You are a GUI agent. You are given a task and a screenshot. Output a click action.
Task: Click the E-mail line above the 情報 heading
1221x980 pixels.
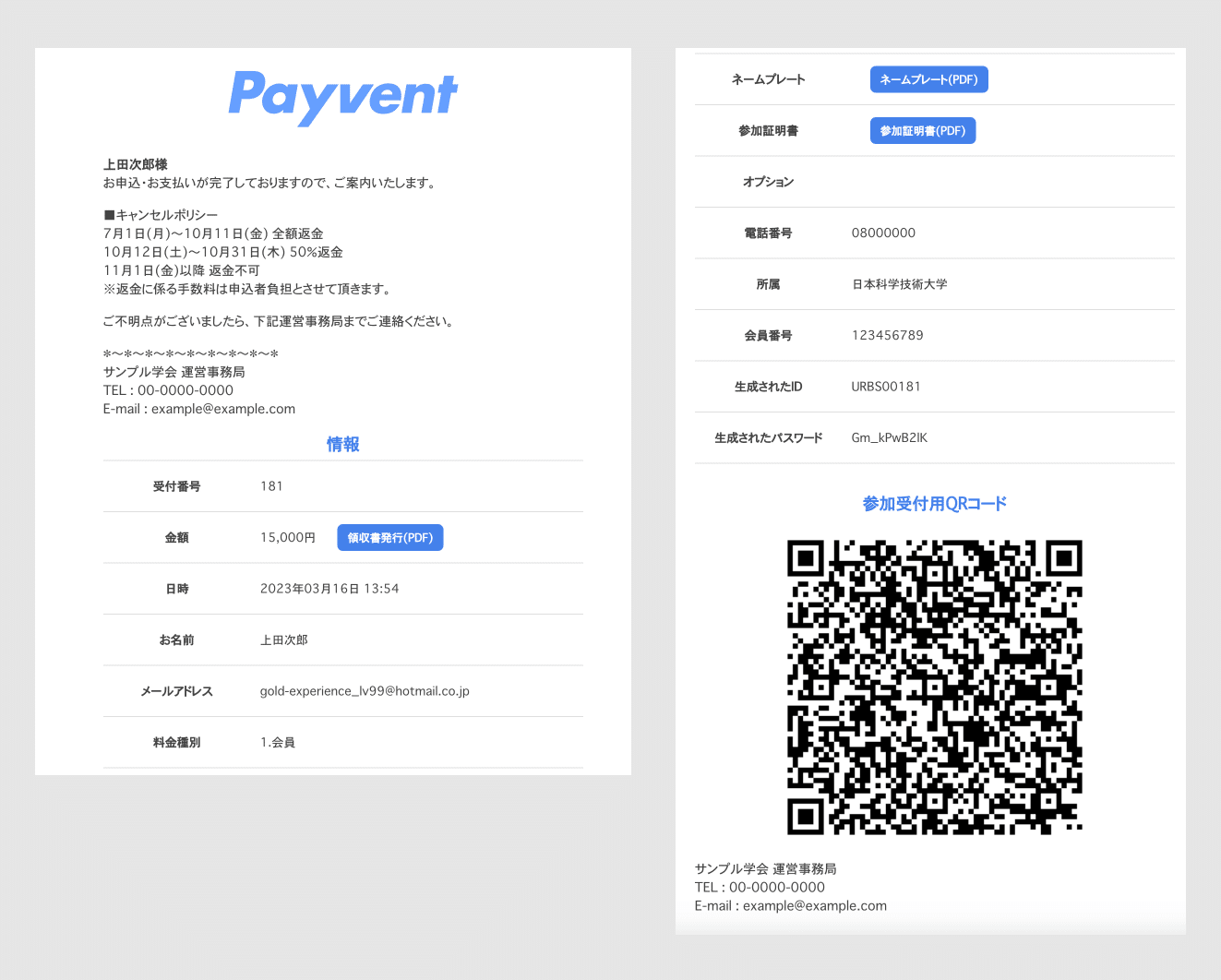click(x=199, y=409)
